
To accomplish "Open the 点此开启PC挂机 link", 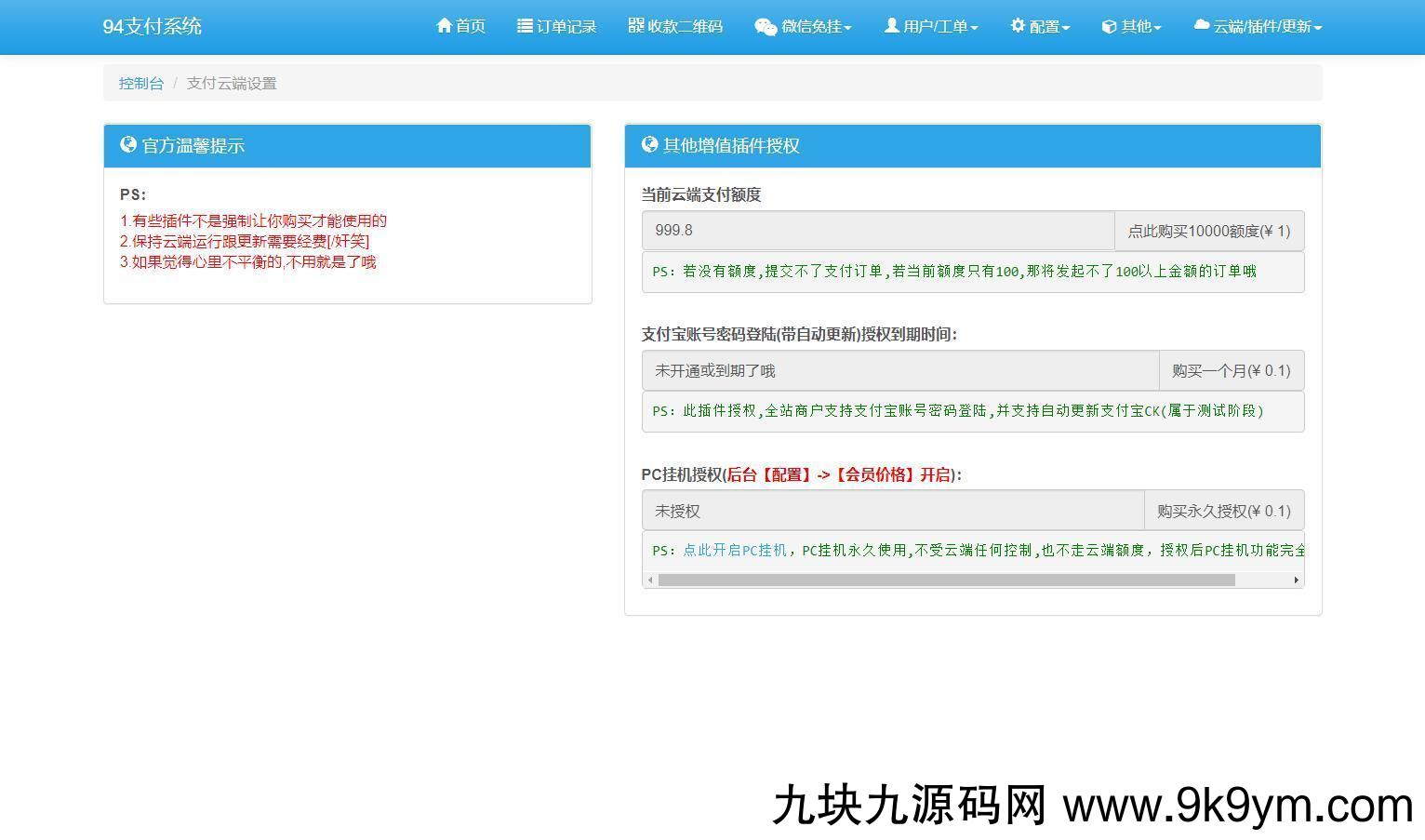I will tap(735, 550).
